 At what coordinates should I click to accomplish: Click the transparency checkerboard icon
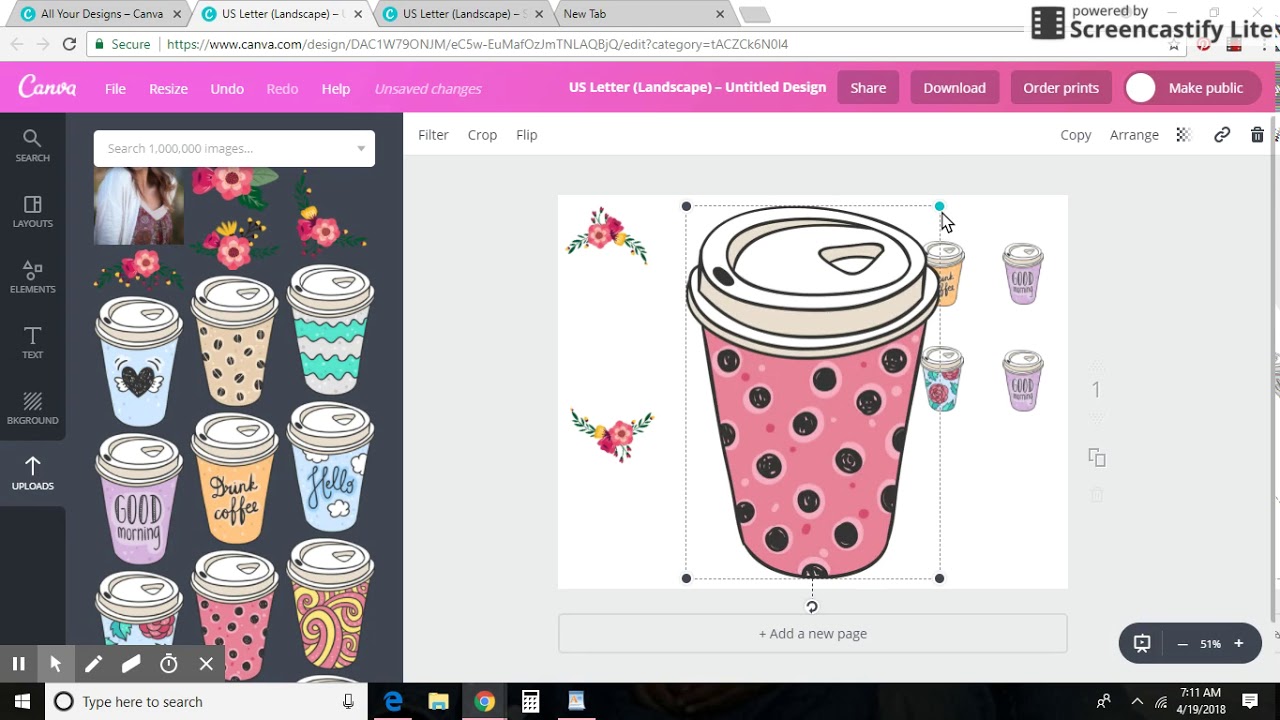[x=1183, y=135]
